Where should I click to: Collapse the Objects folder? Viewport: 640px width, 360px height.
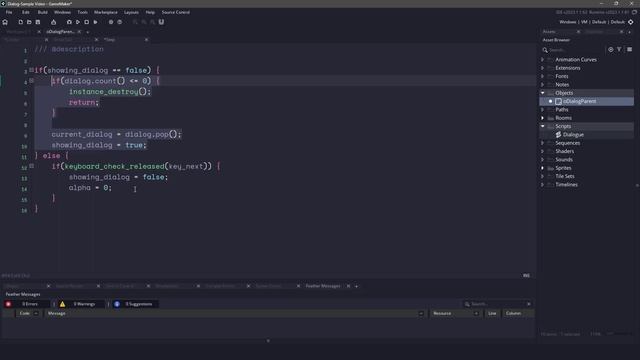(x=542, y=93)
